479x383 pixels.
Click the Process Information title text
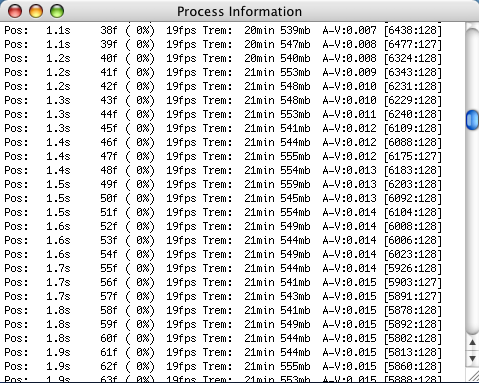239,12
